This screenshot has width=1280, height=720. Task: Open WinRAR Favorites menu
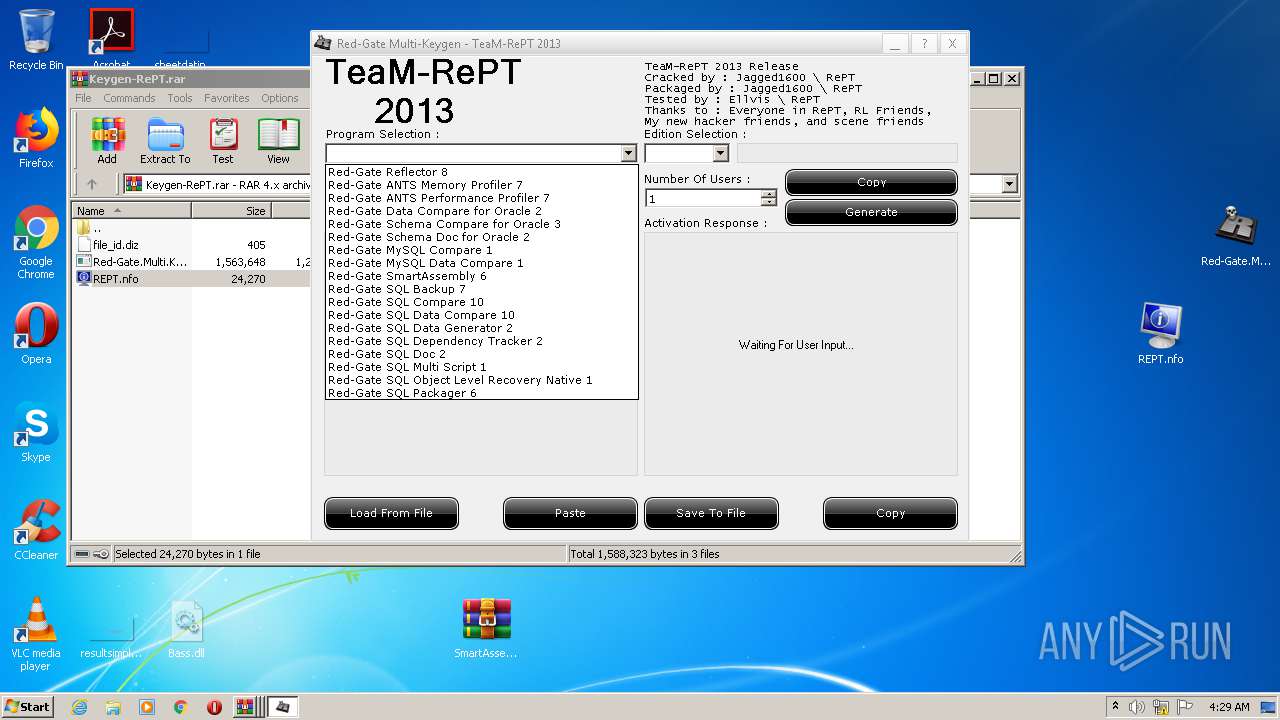(227, 98)
